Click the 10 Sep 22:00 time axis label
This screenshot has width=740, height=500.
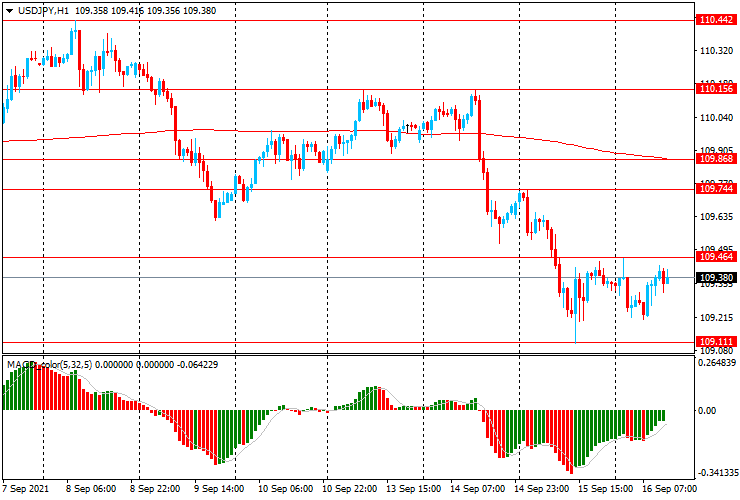[350, 488]
